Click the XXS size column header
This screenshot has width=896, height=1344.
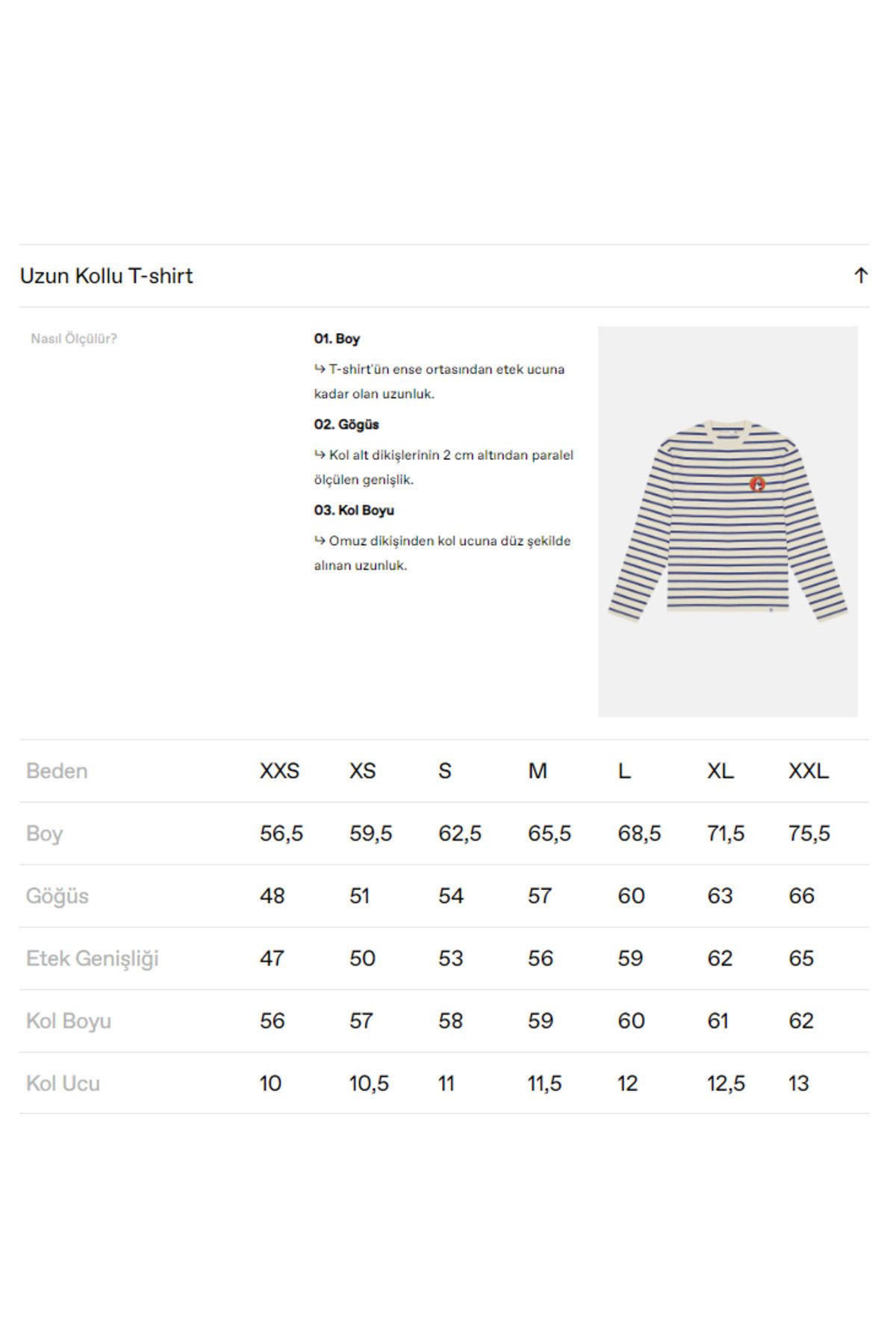click(x=279, y=771)
